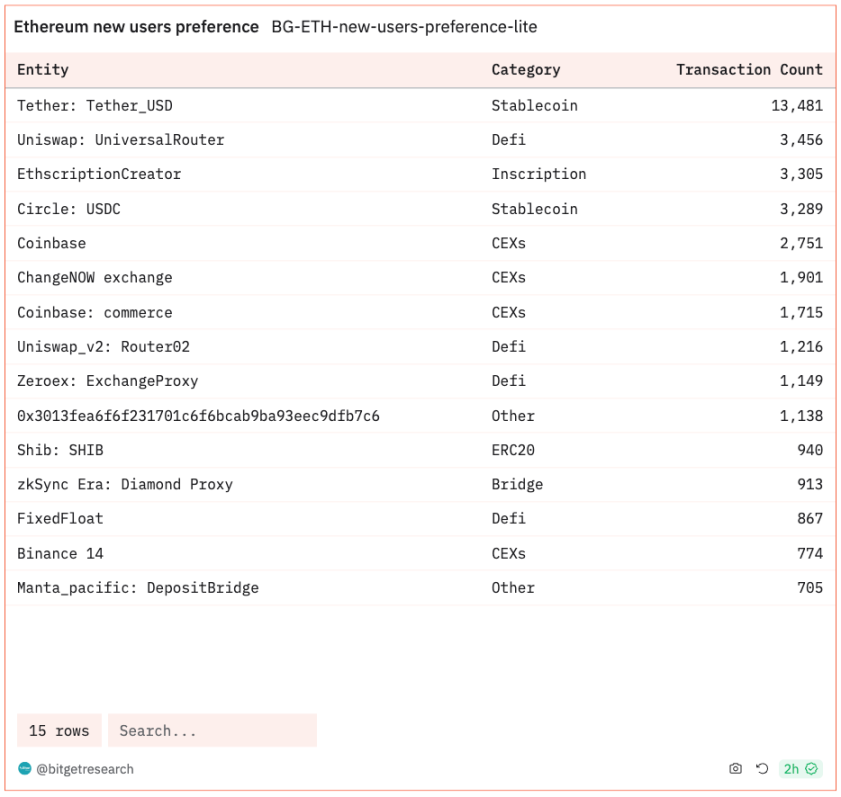Click the Ethereum new users preference title

[x=136, y=27]
